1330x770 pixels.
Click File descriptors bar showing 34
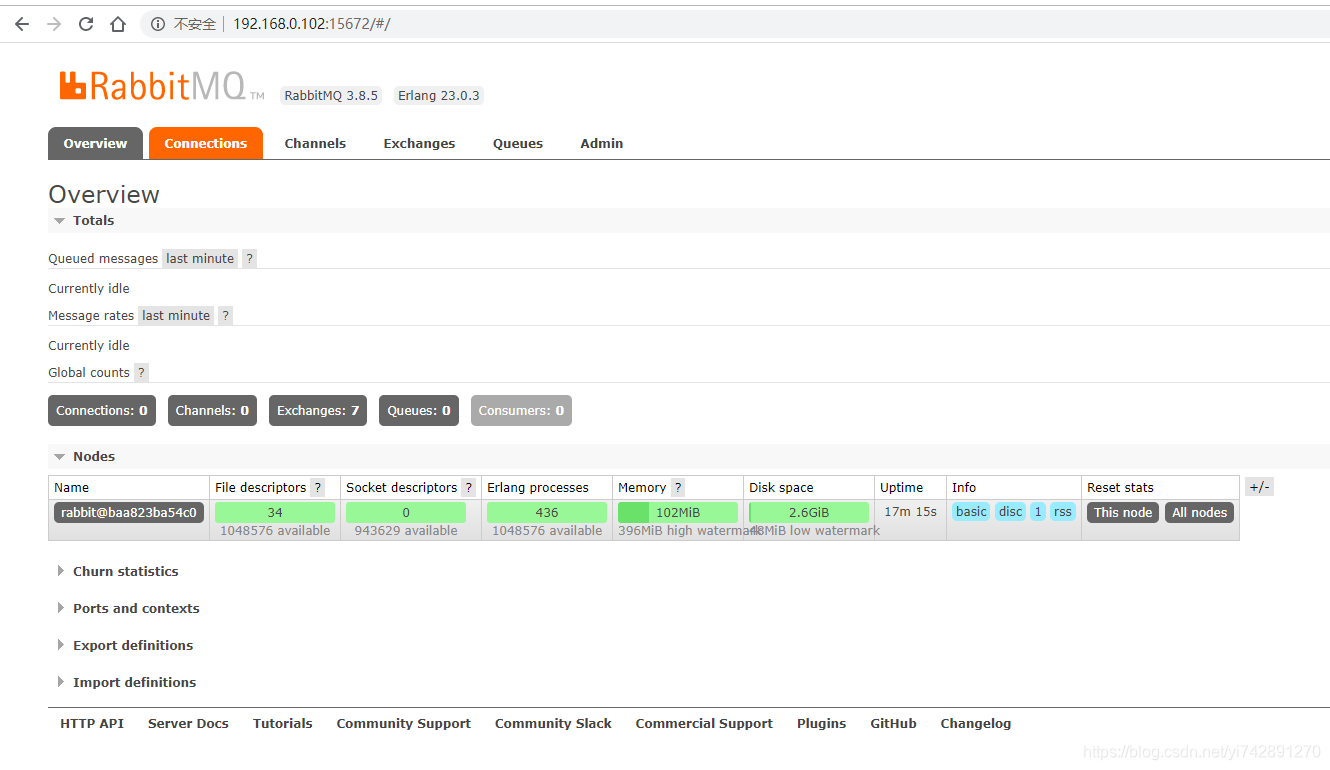point(275,512)
